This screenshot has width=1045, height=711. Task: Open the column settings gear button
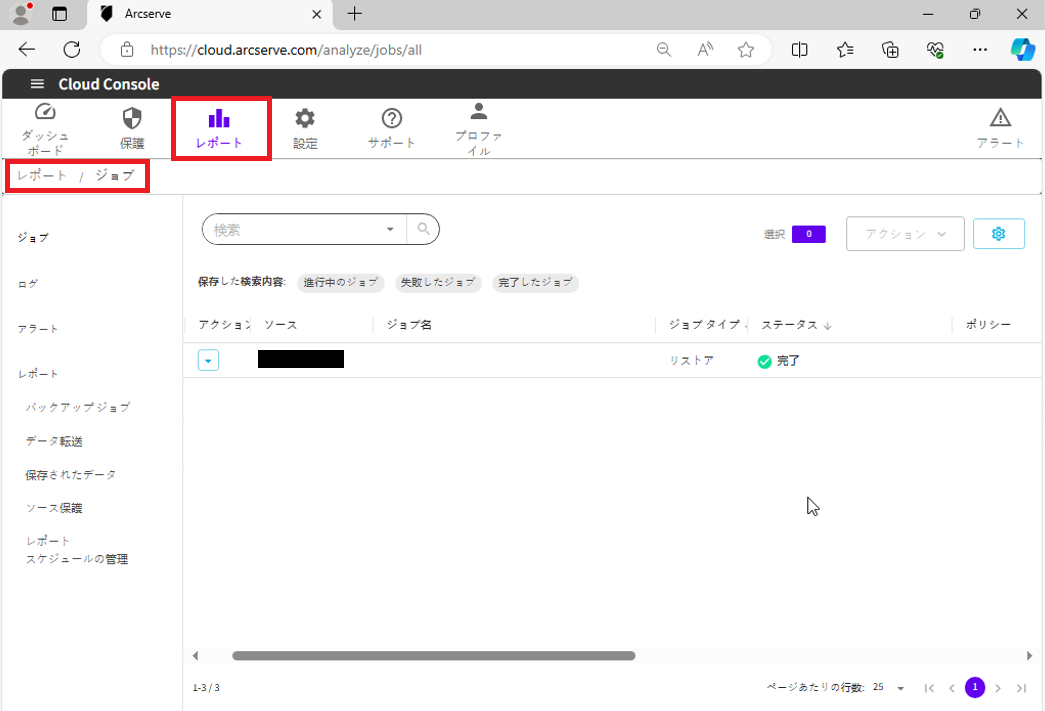[x=998, y=233]
